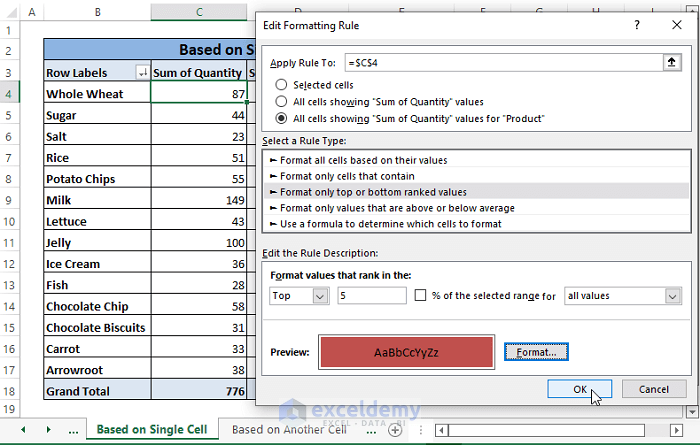Click the Fish cell
Image resolution: width=700 pixels, height=445 pixels.
97,285
